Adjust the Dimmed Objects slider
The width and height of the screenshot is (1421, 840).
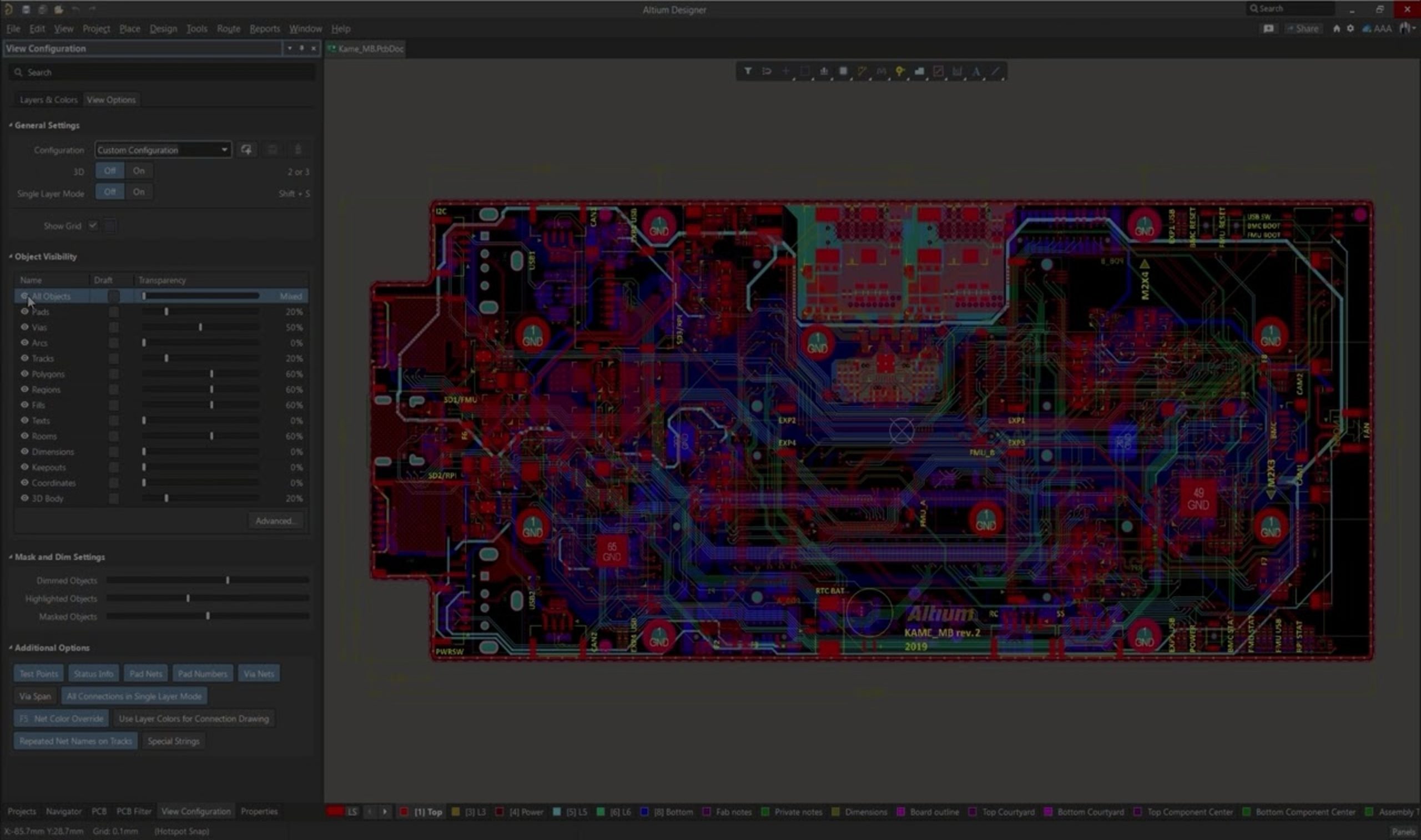tap(228, 580)
